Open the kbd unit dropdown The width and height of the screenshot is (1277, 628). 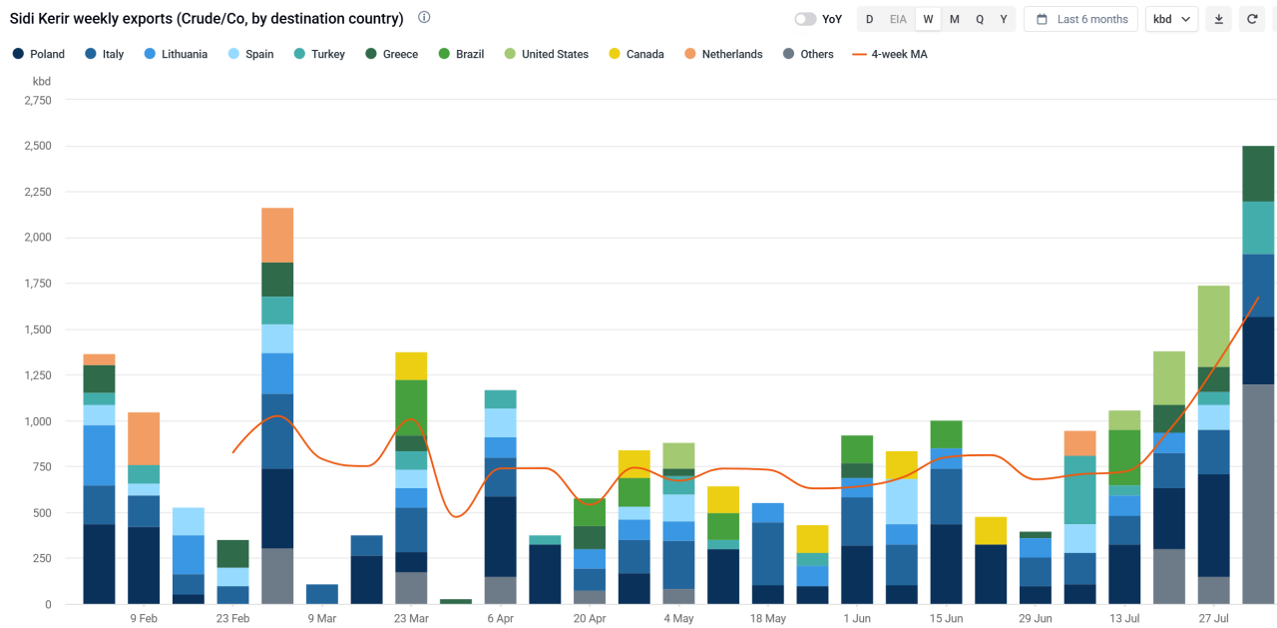tap(1171, 19)
